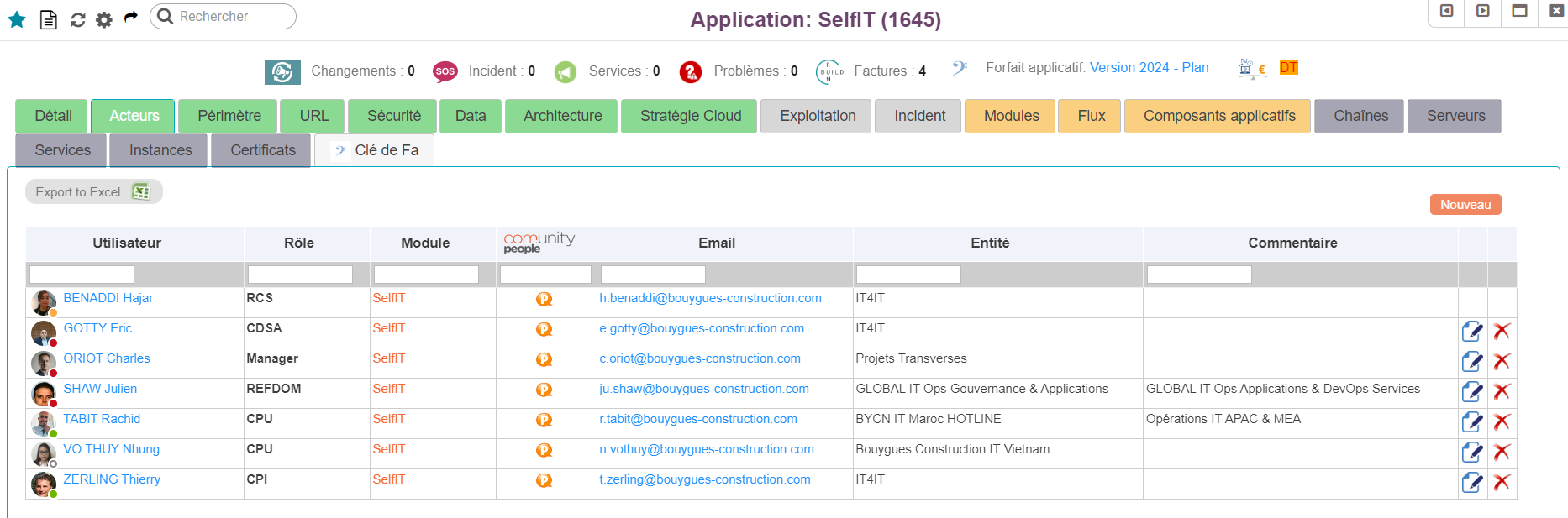Click the SOS Incident icon
Screen dimensions: 1568x518
coord(445,71)
